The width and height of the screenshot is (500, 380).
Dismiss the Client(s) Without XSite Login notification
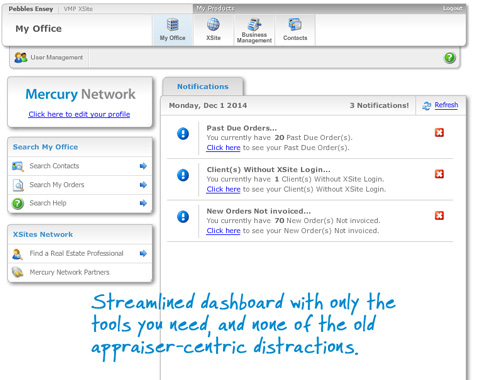point(439,174)
